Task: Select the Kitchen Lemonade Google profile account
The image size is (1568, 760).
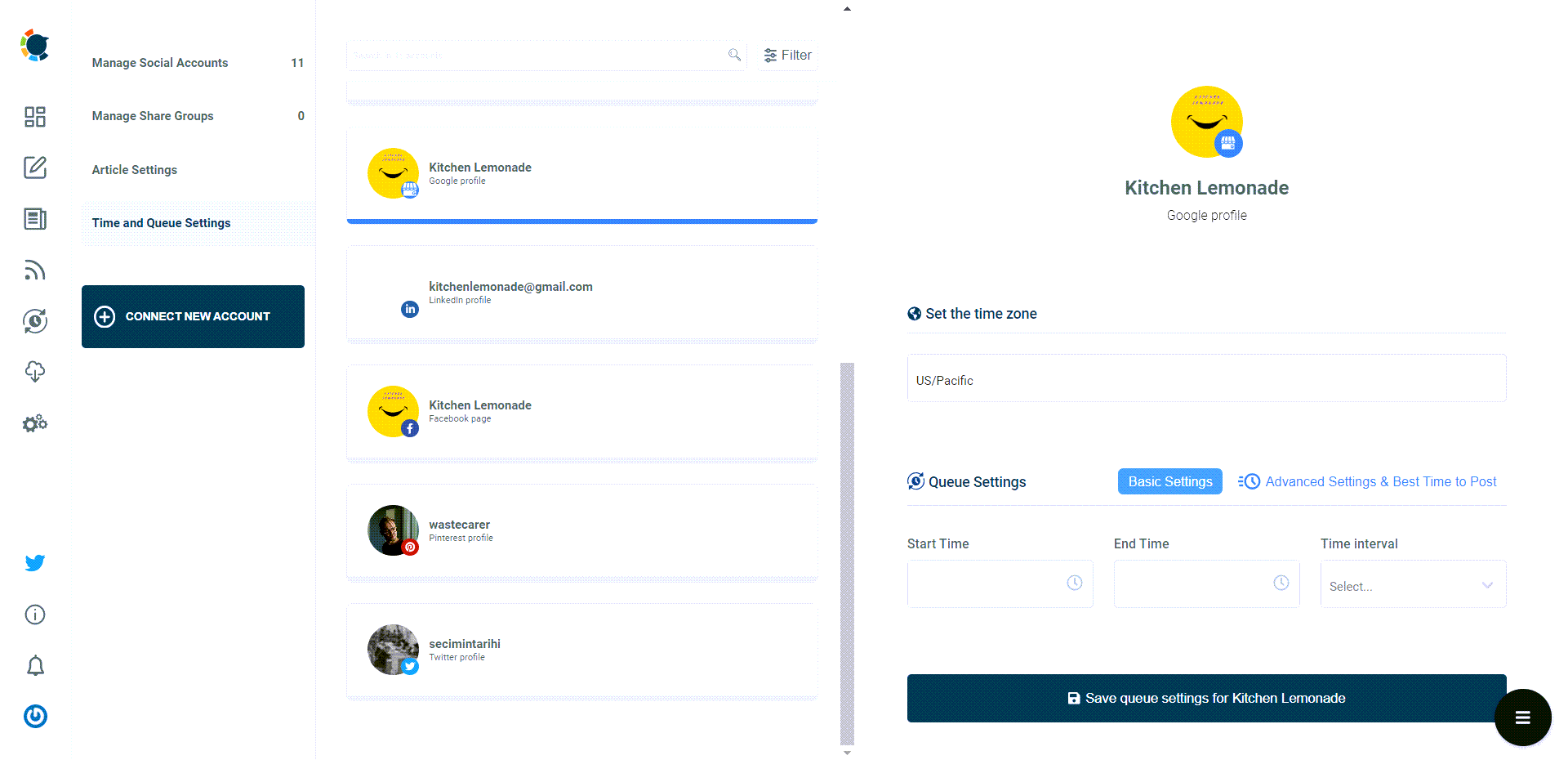Action: (x=581, y=173)
